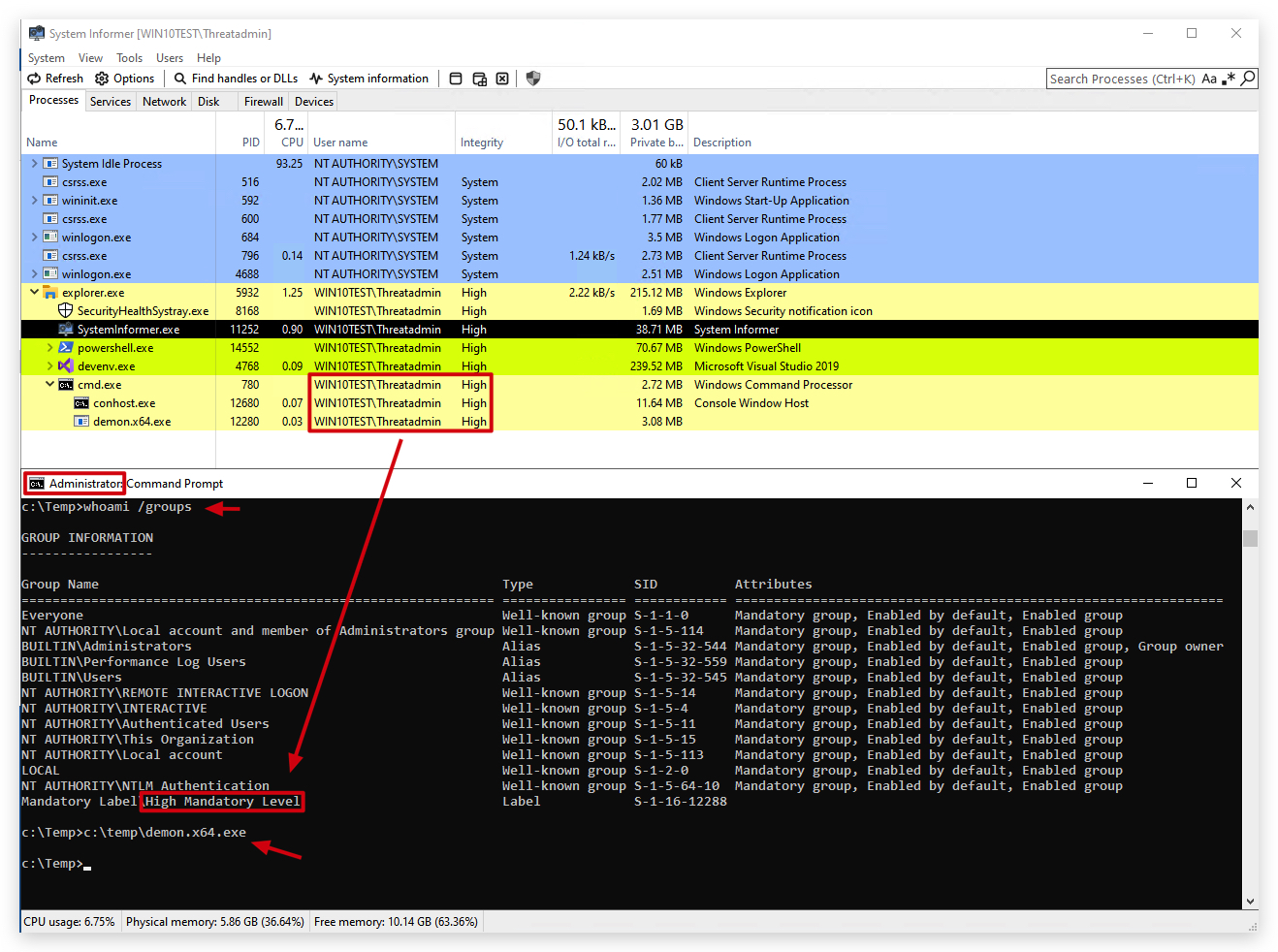Switch to the Network tab

pyautogui.click(x=165, y=102)
